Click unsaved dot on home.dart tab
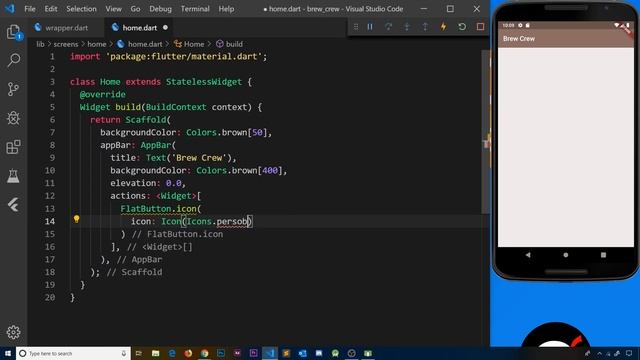The height and width of the screenshot is (360, 640). pos(165,28)
